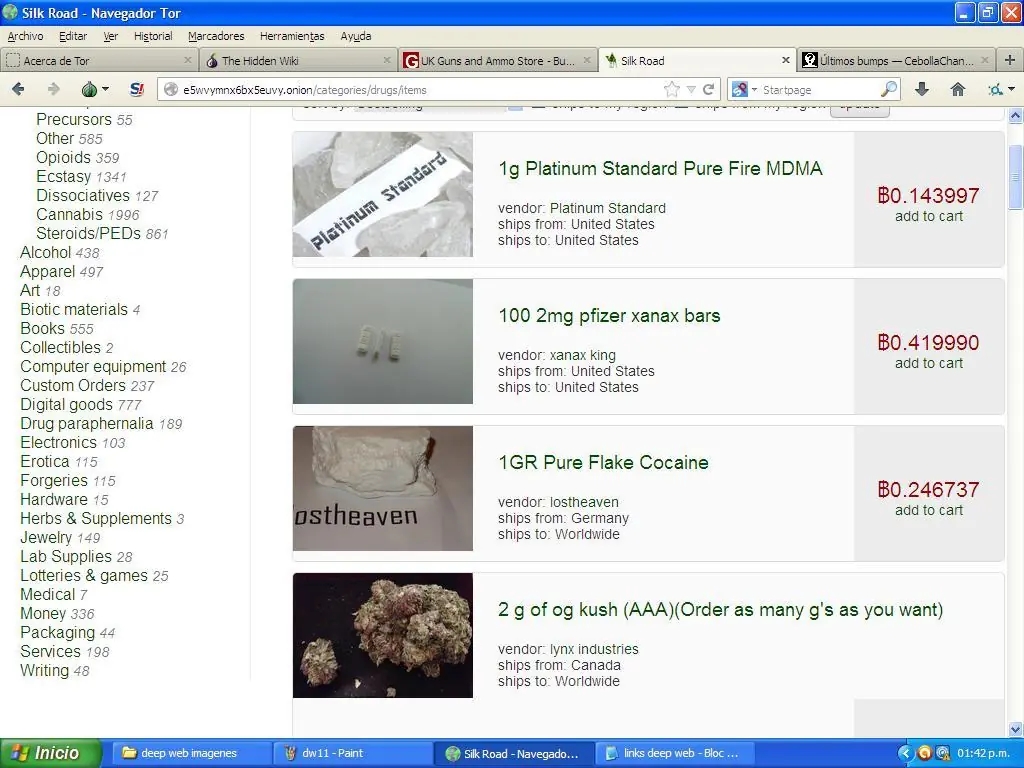Click the lostheaven cocaine product thumbnail
Screen dimensions: 1024x768
383,488
